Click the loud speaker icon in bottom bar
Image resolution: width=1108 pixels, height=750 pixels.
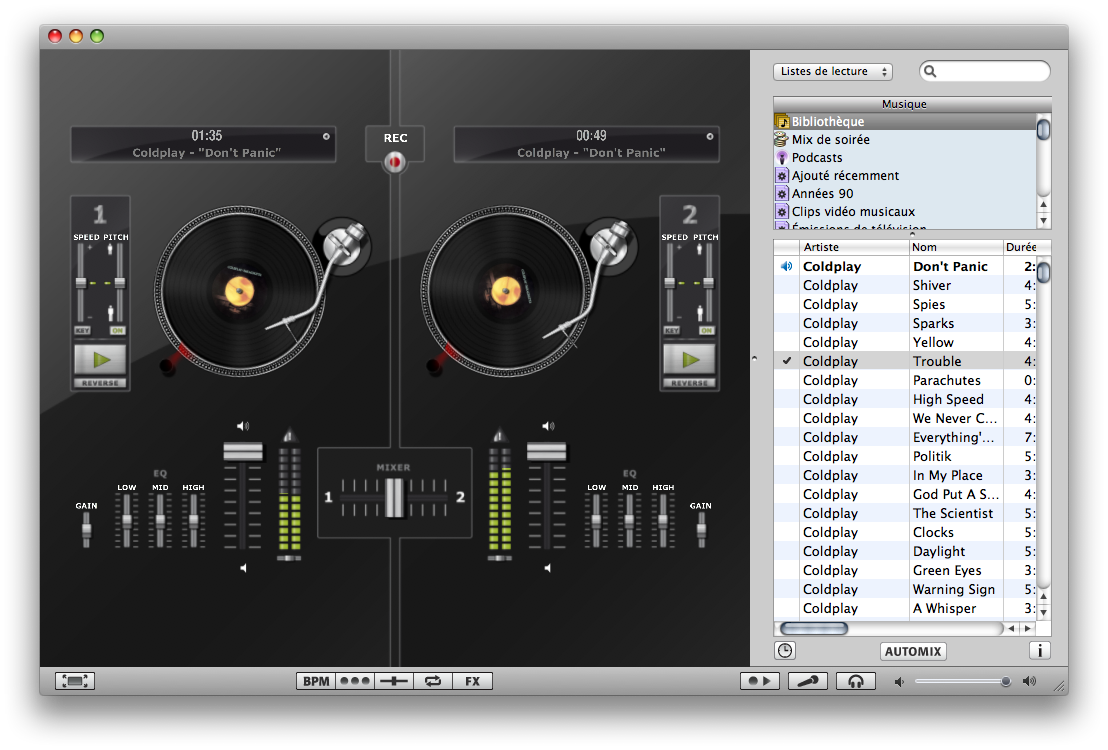pos(1030,681)
